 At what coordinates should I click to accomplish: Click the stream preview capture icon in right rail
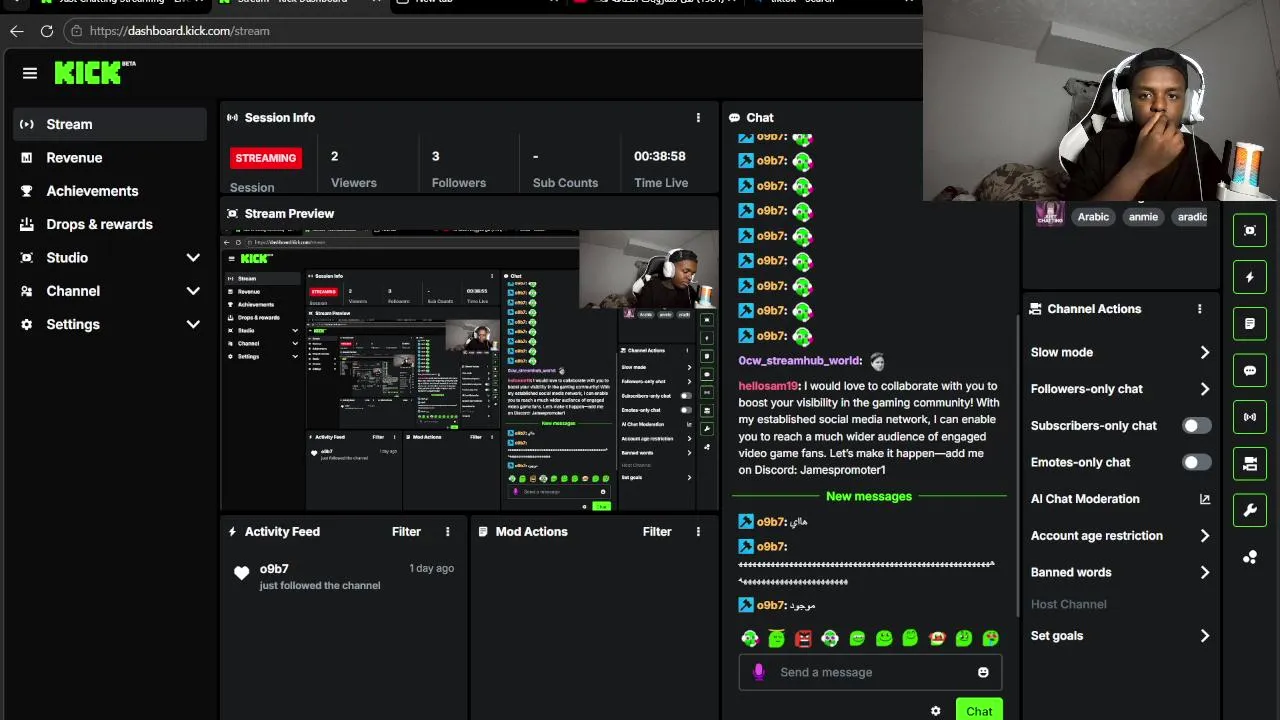click(1250, 230)
